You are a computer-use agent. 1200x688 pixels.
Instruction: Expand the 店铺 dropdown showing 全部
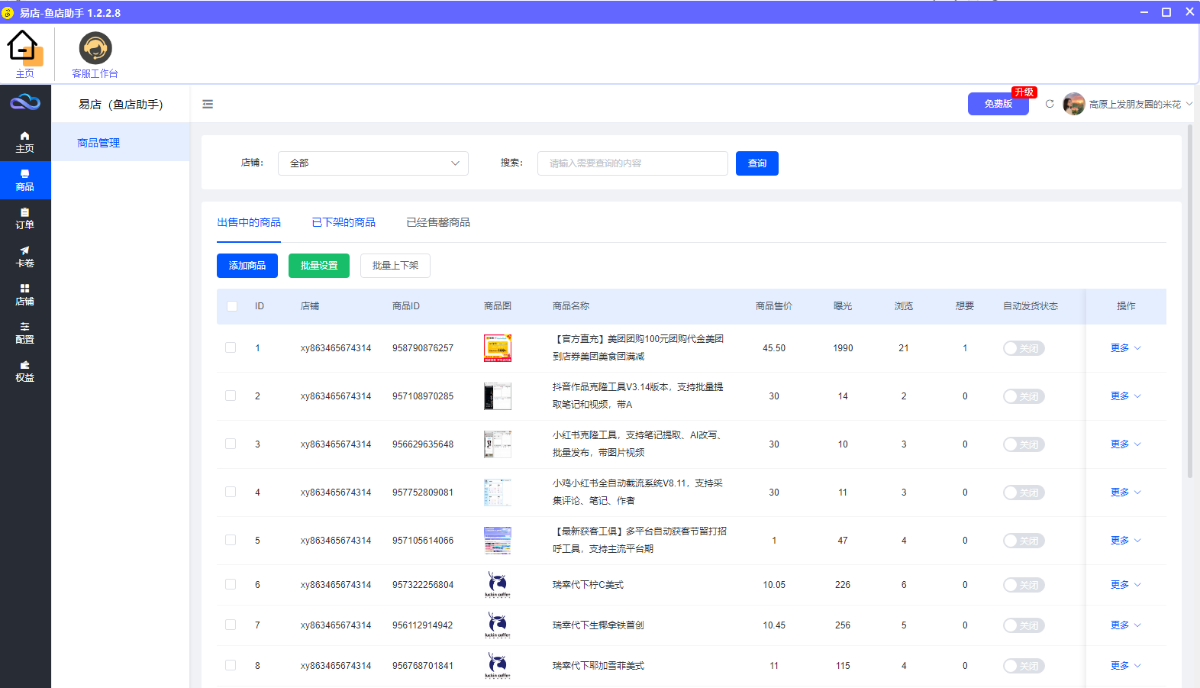373,163
